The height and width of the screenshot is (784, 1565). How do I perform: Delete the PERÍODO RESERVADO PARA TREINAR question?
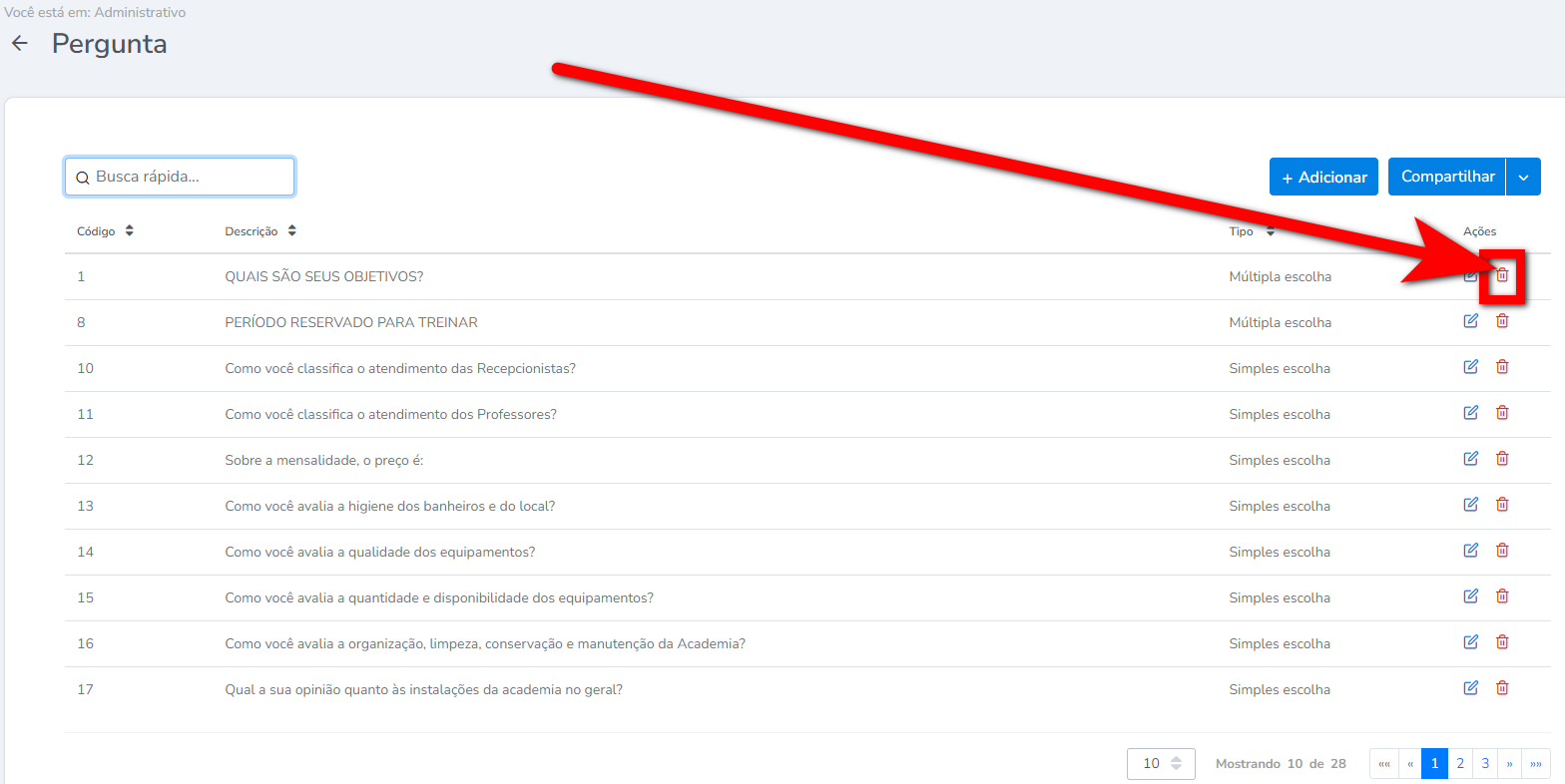pyautogui.click(x=1501, y=321)
